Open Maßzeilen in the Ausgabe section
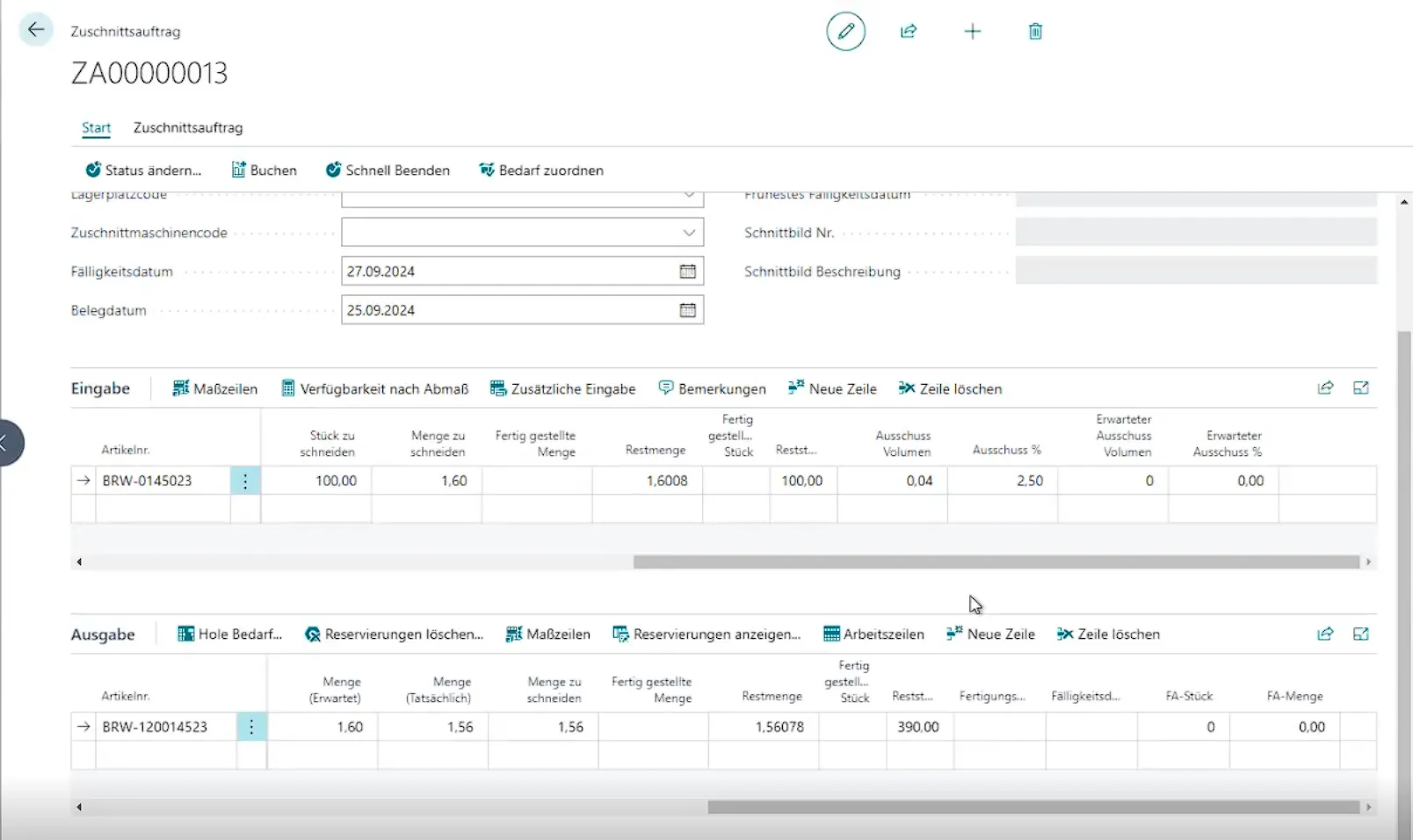Image resolution: width=1413 pixels, height=840 pixels. point(547,634)
